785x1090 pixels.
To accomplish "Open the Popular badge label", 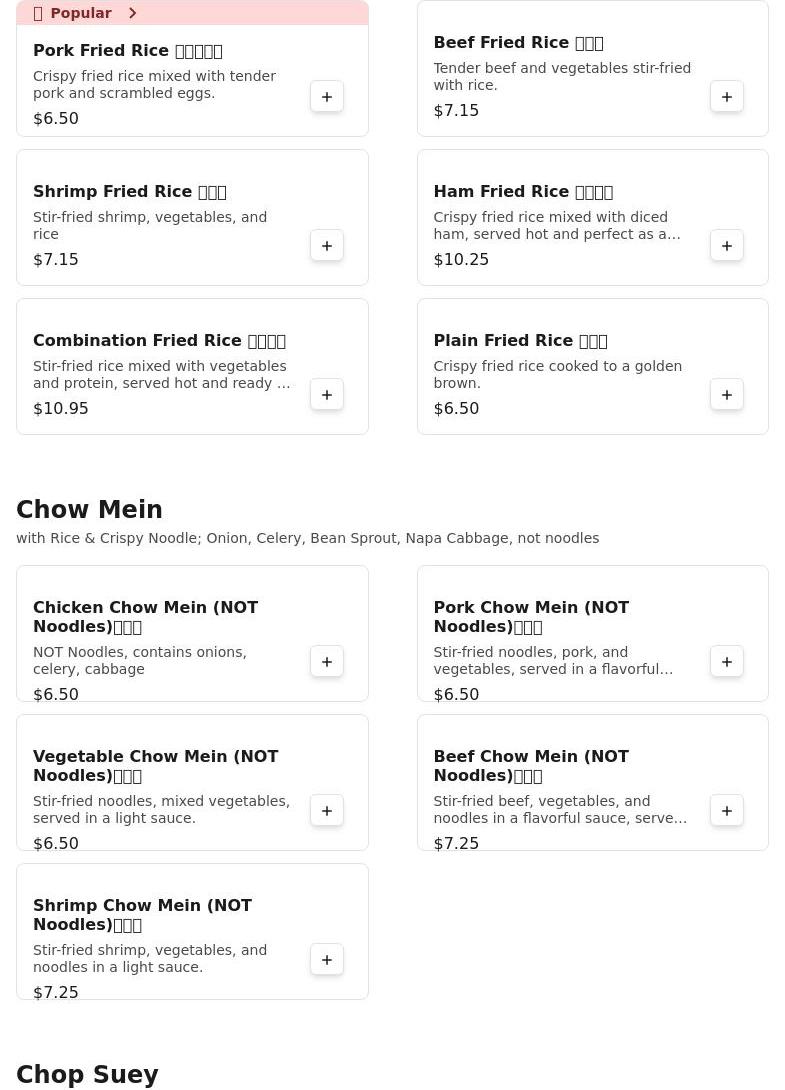I will tap(80, 13).
